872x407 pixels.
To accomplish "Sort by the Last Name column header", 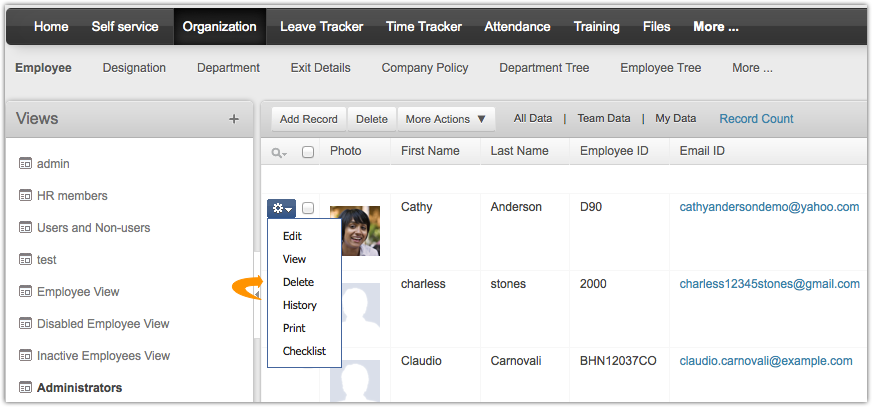I will click(x=519, y=151).
